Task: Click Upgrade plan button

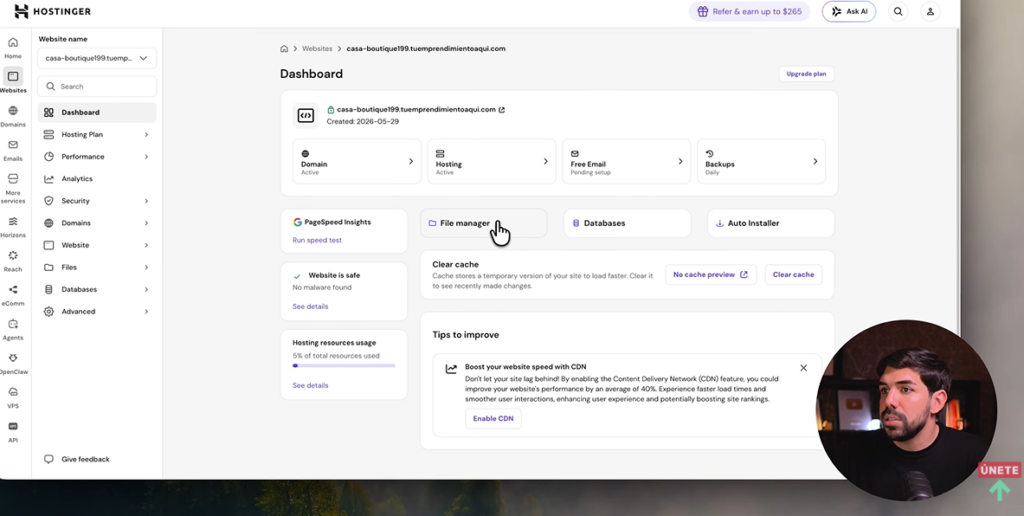Action: [x=806, y=74]
